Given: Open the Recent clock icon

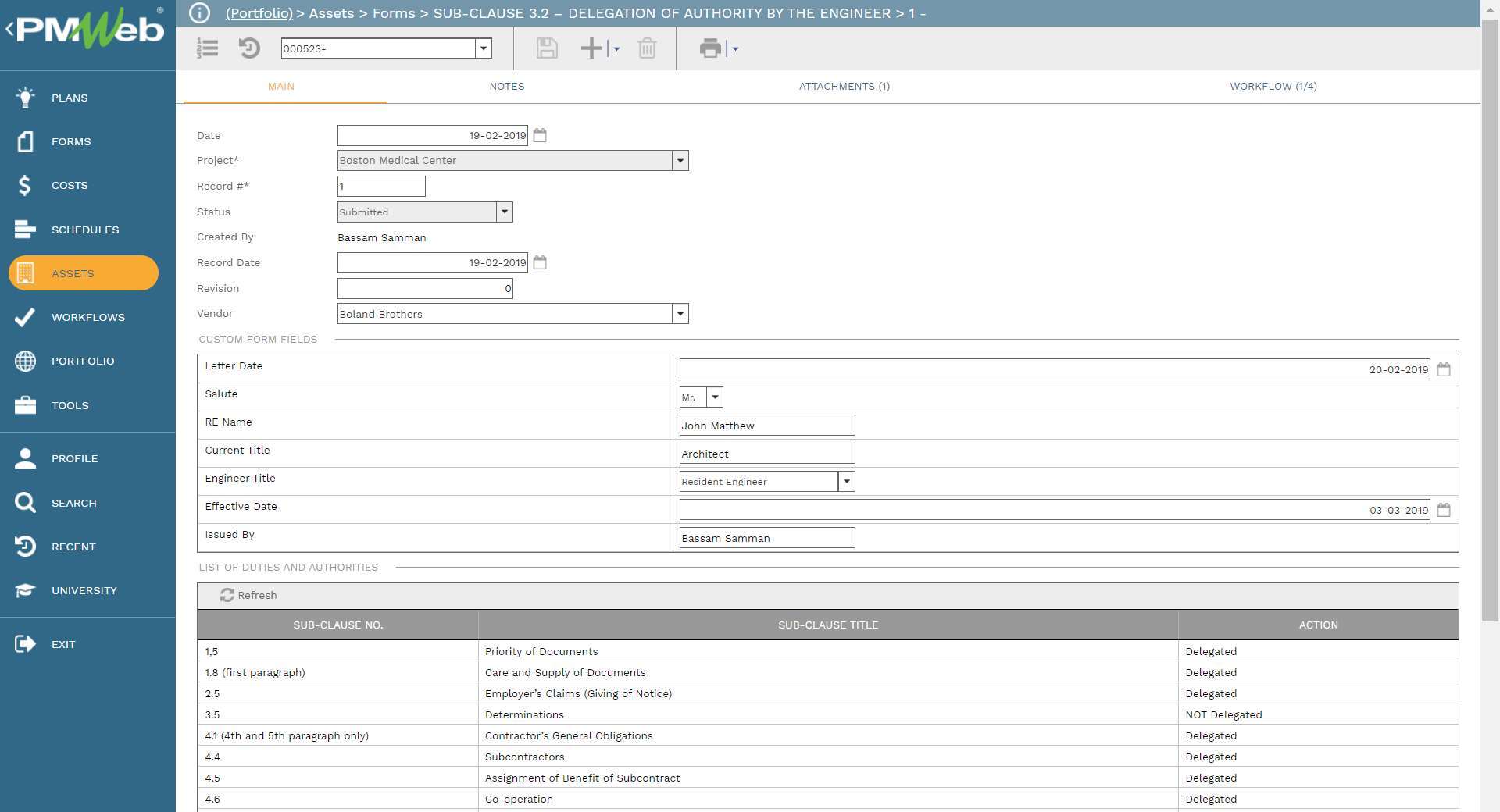Looking at the screenshot, I should point(25,547).
